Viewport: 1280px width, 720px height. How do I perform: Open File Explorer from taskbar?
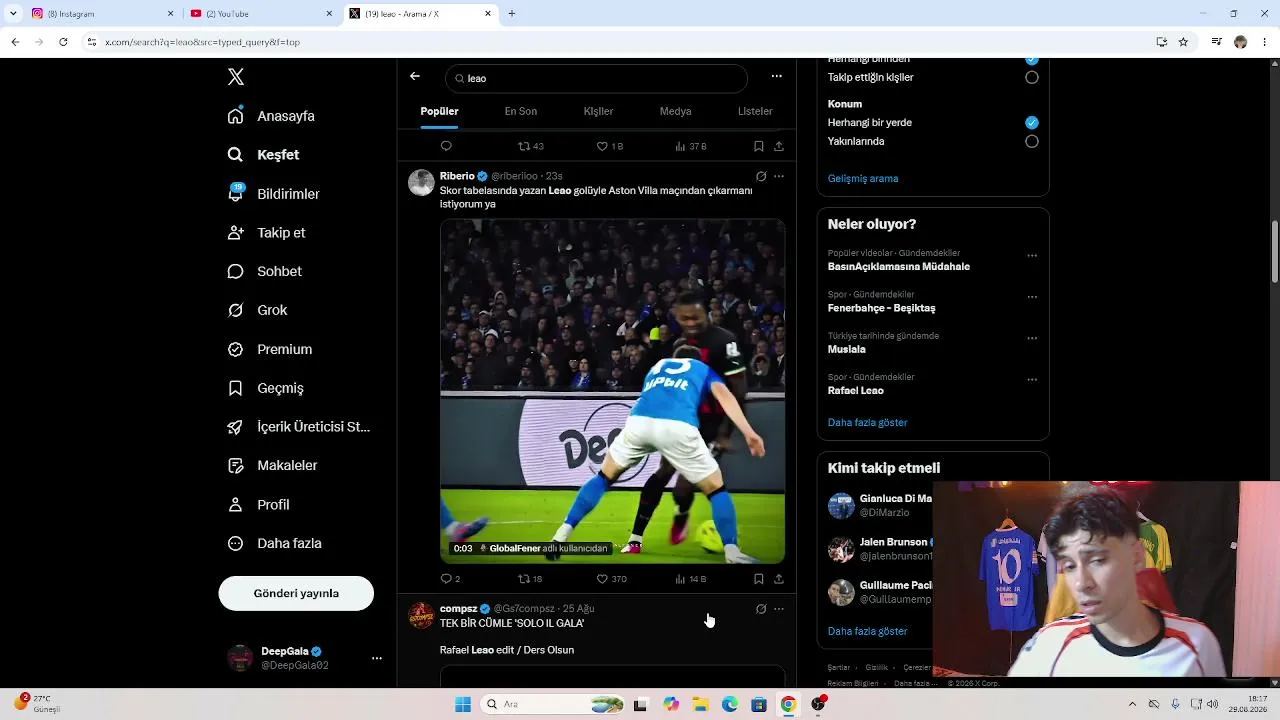coord(700,704)
